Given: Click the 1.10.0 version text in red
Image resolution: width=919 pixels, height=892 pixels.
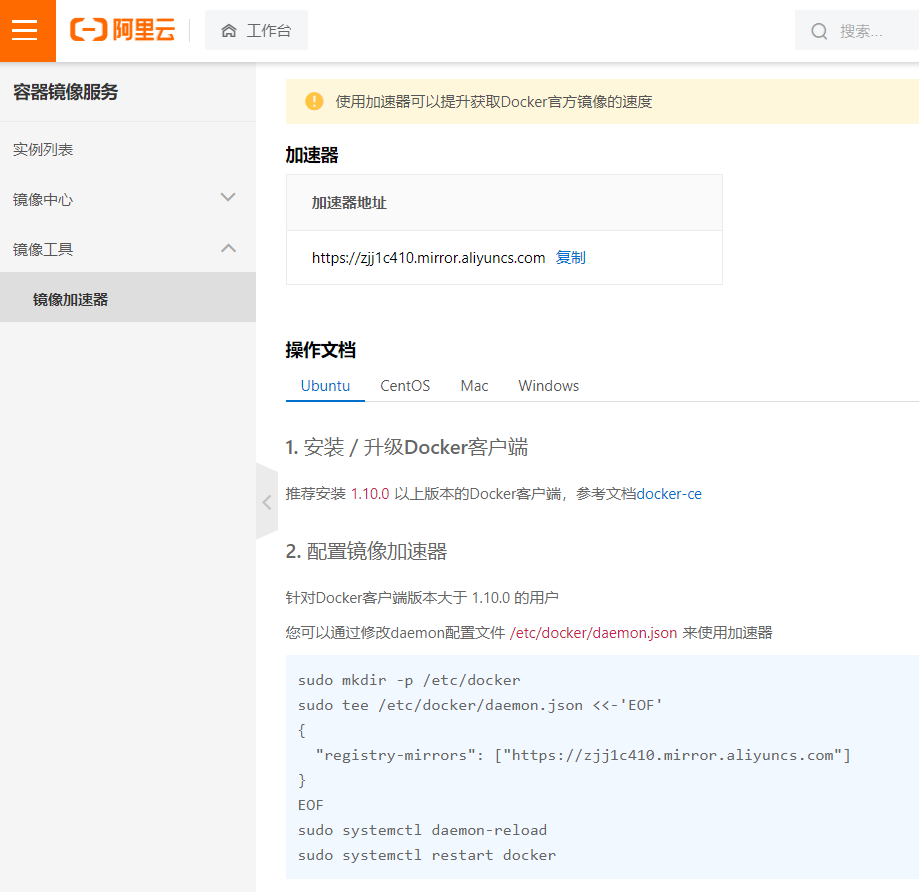Looking at the screenshot, I should 370,494.
